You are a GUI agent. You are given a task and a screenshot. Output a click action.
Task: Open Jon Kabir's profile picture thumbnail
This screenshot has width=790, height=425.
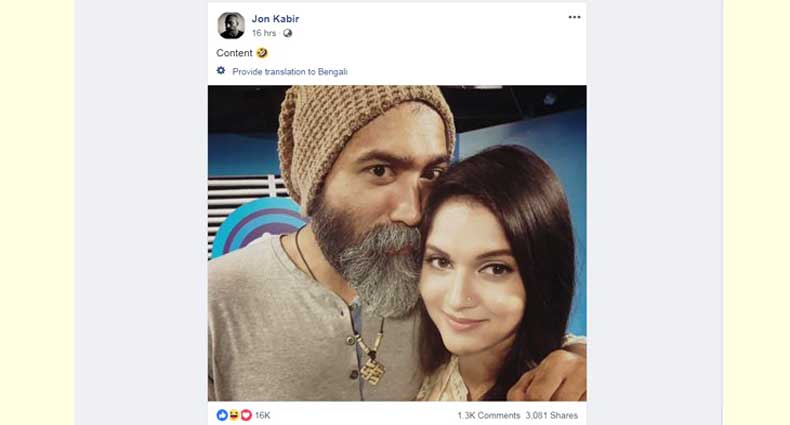coord(231,25)
